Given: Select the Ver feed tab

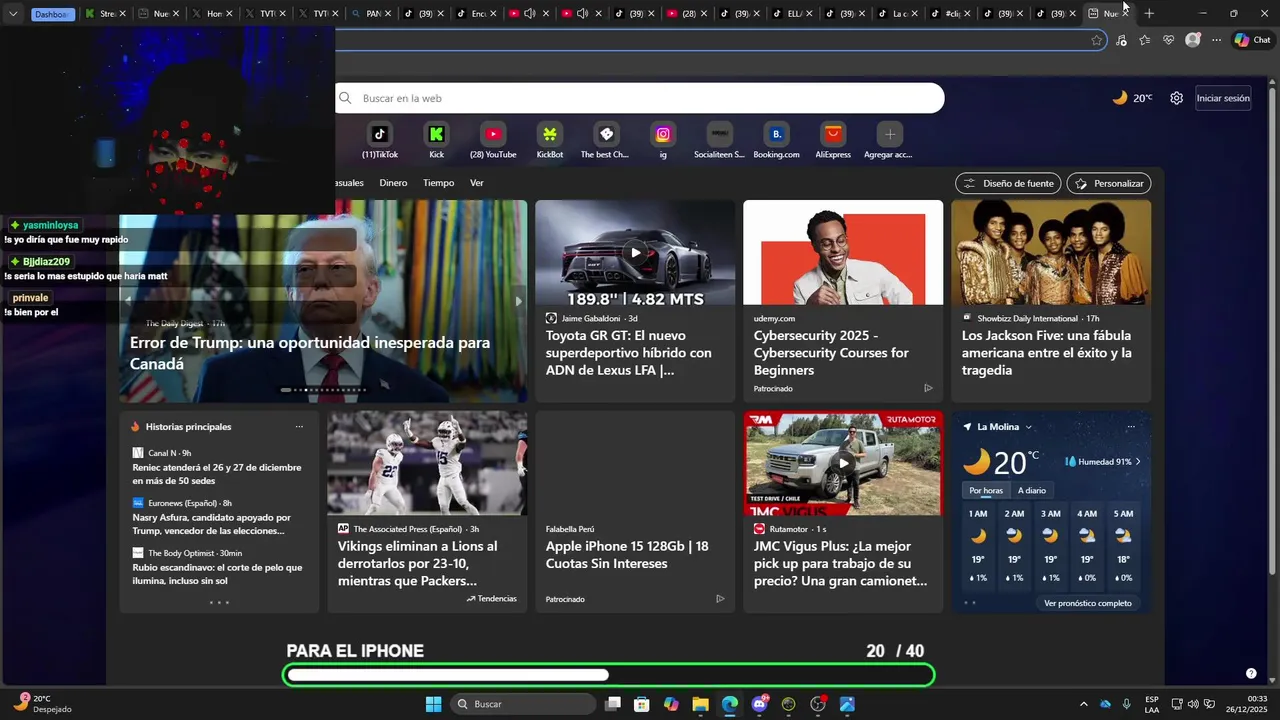Looking at the screenshot, I should click(477, 183).
